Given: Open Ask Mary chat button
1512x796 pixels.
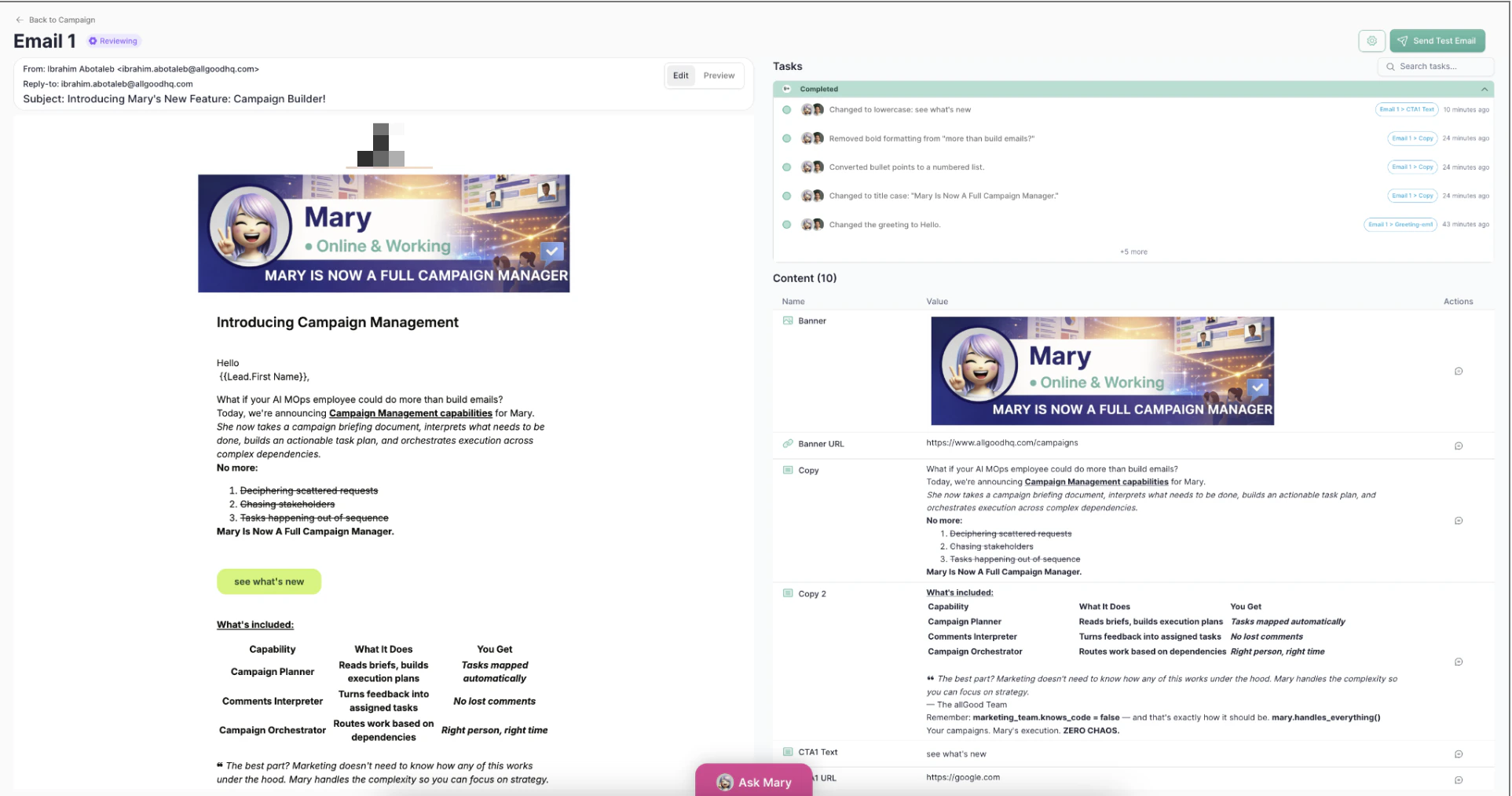Looking at the screenshot, I should coord(753,782).
